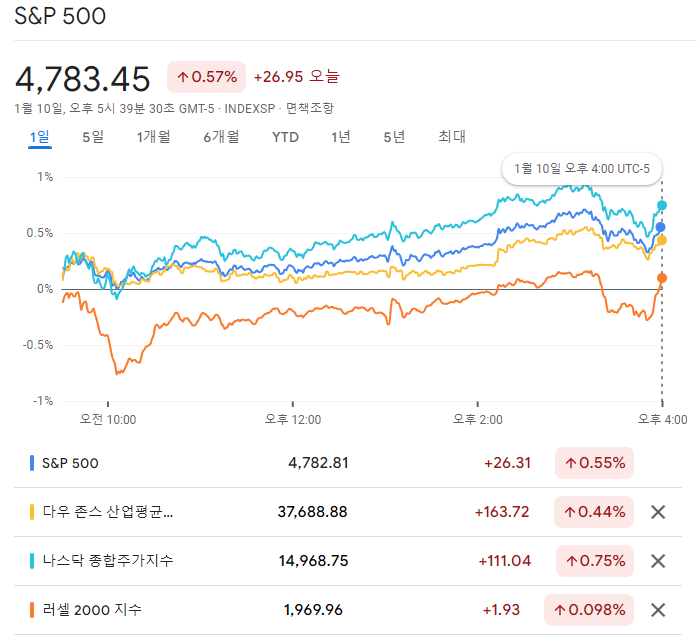The image size is (697, 644).
Task: Switch to the 1년 range tab
Action: click(341, 137)
